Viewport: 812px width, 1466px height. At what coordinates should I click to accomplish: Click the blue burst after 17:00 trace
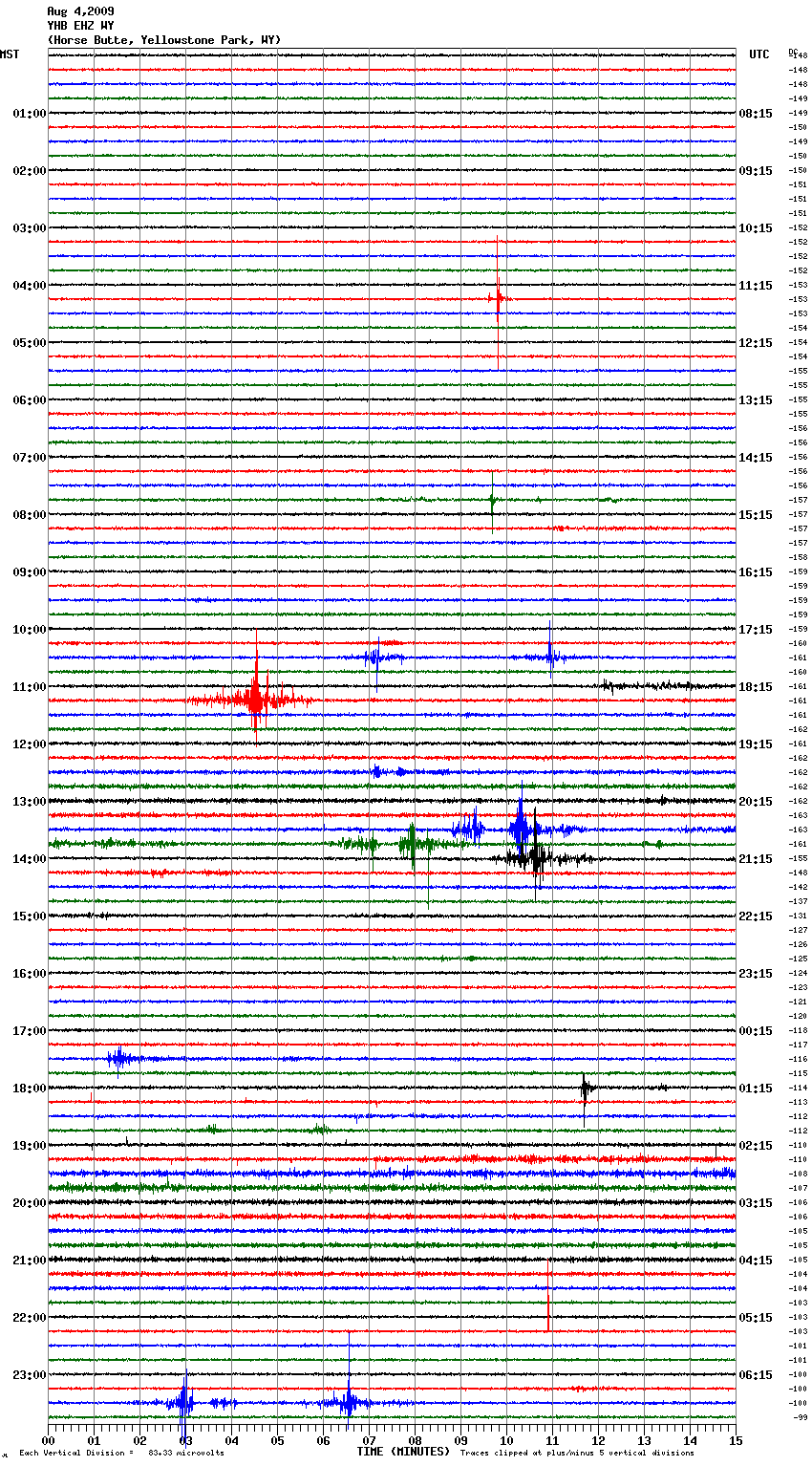119,1058
